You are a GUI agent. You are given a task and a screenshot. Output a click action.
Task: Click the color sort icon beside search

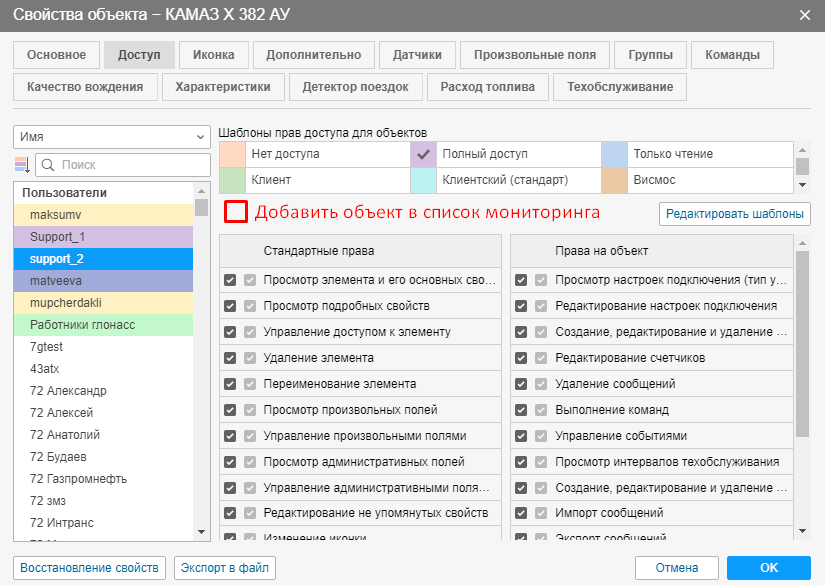pos(23,165)
